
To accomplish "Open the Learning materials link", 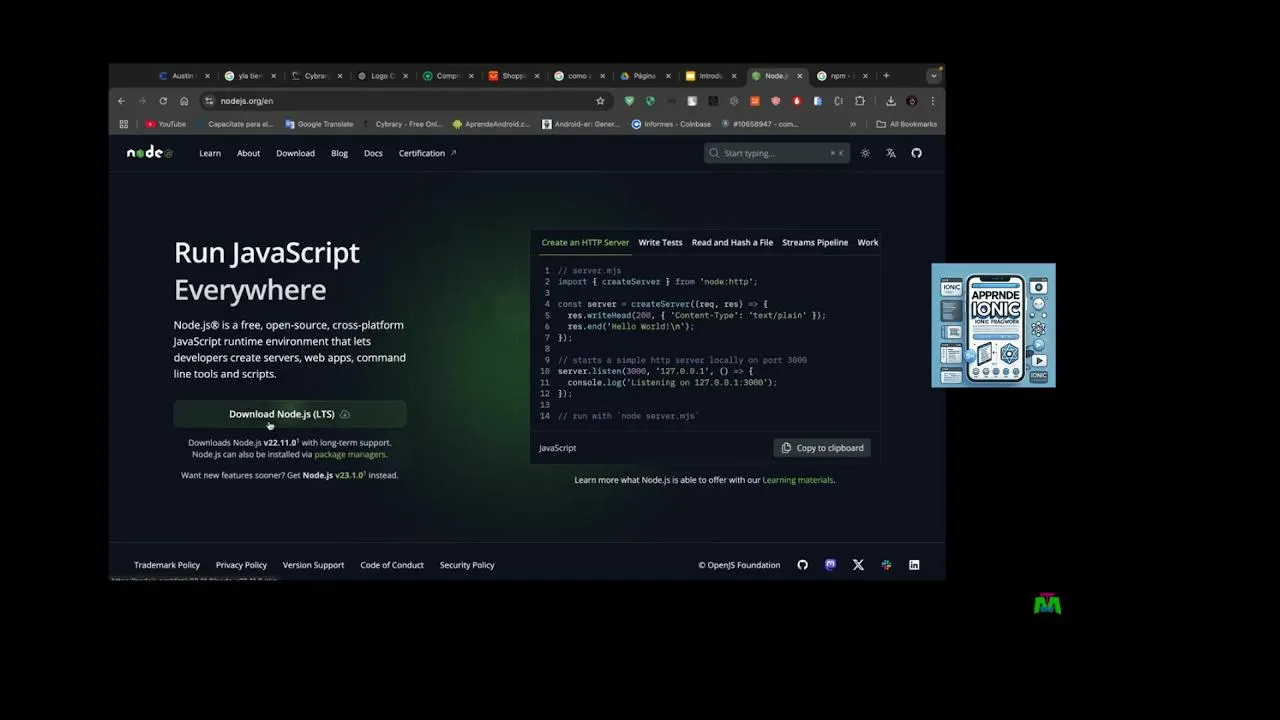I will [798, 480].
